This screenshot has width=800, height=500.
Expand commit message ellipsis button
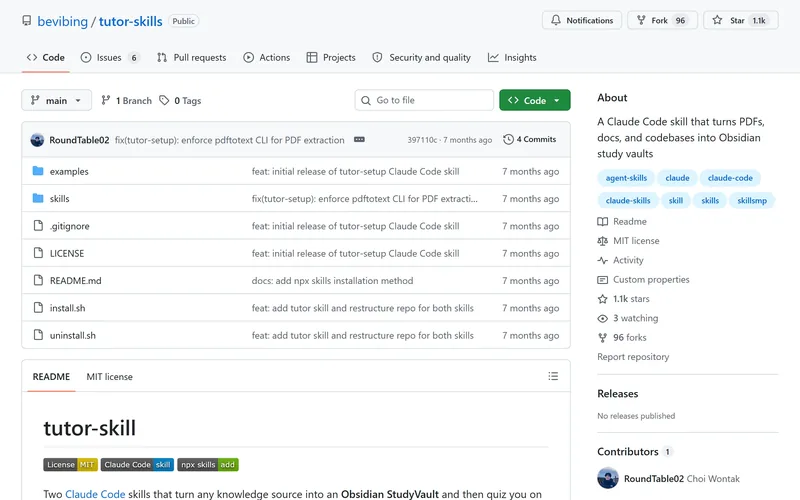pos(359,139)
